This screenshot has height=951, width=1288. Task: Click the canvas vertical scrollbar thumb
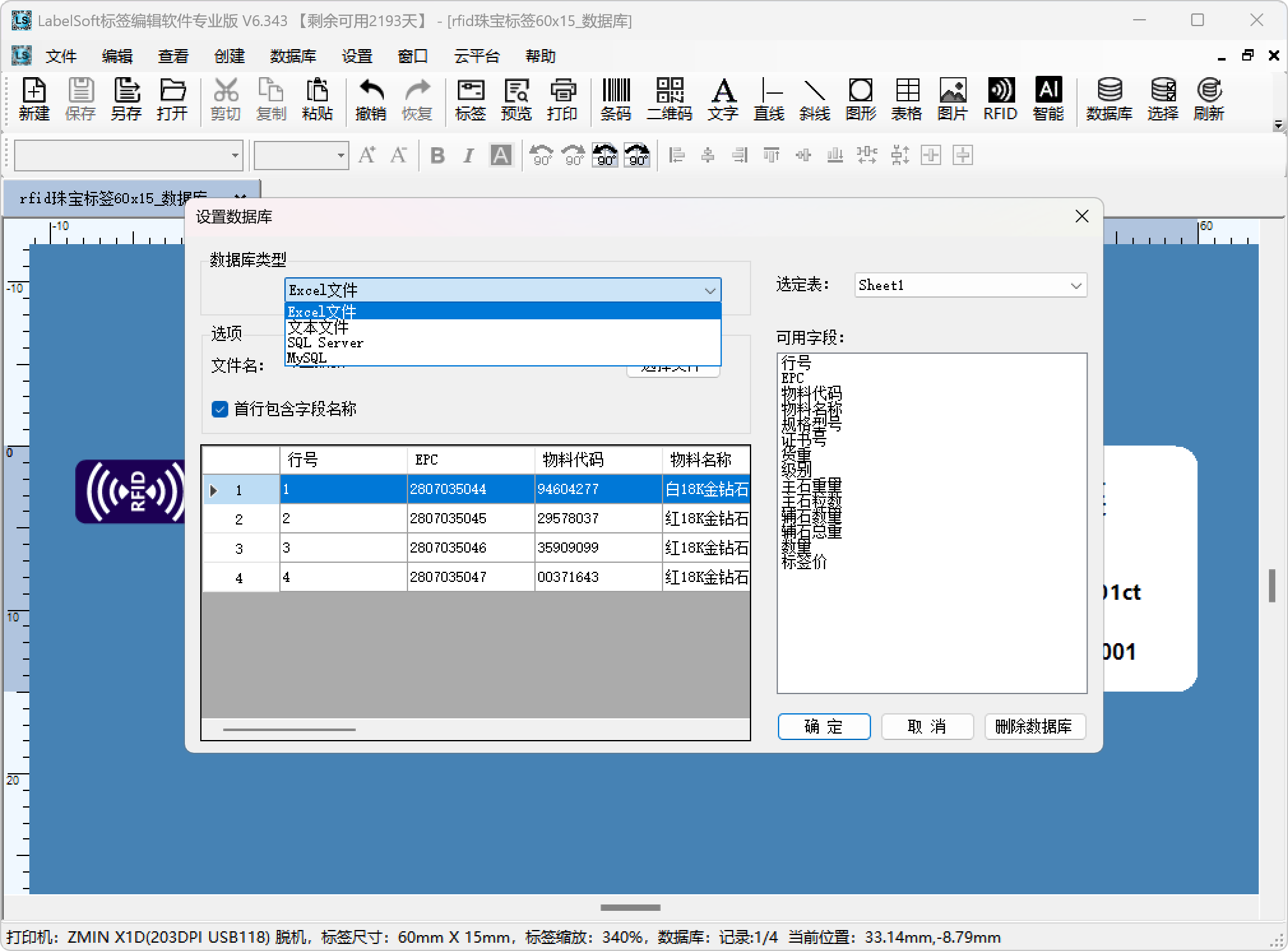[x=1272, y=585]
